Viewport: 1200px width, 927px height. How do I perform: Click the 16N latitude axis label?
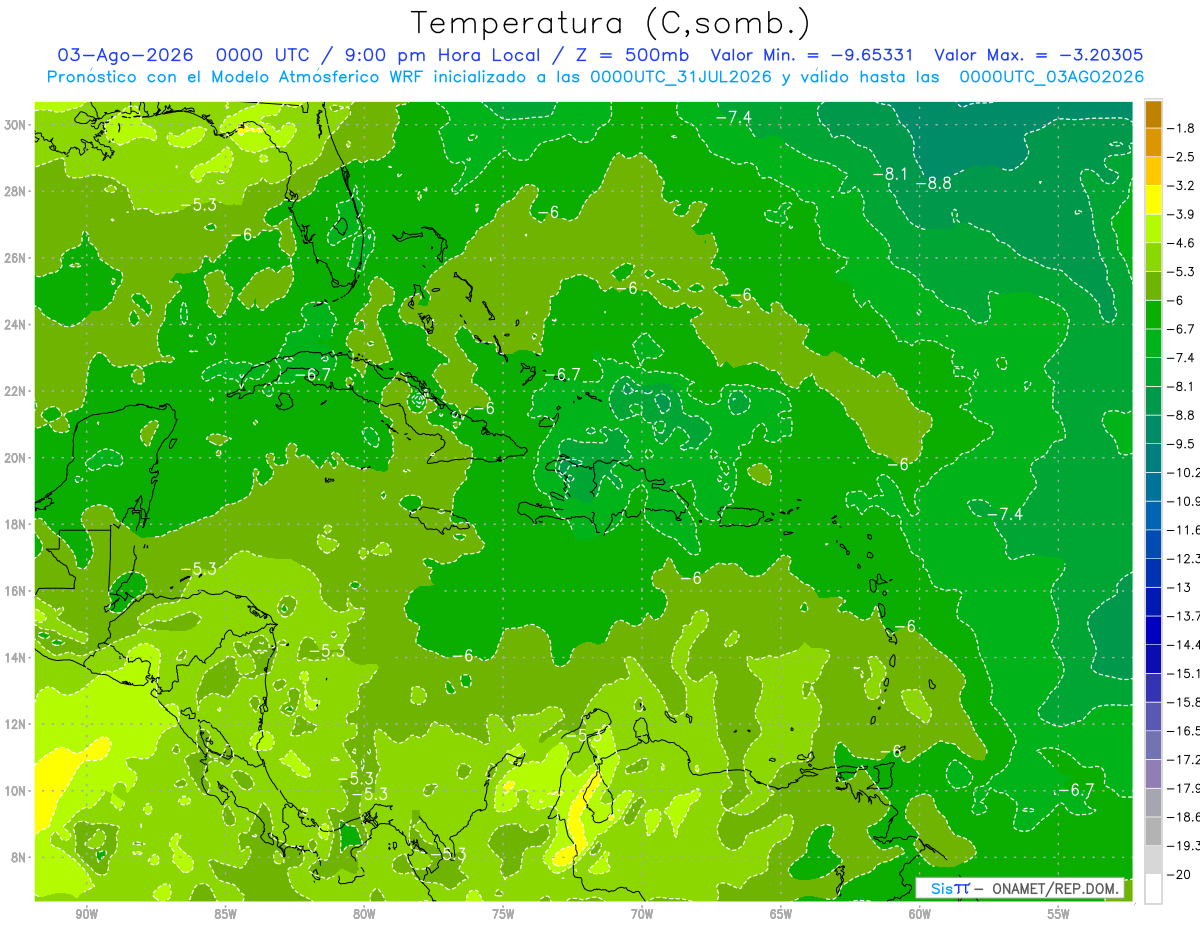point(15,590)
